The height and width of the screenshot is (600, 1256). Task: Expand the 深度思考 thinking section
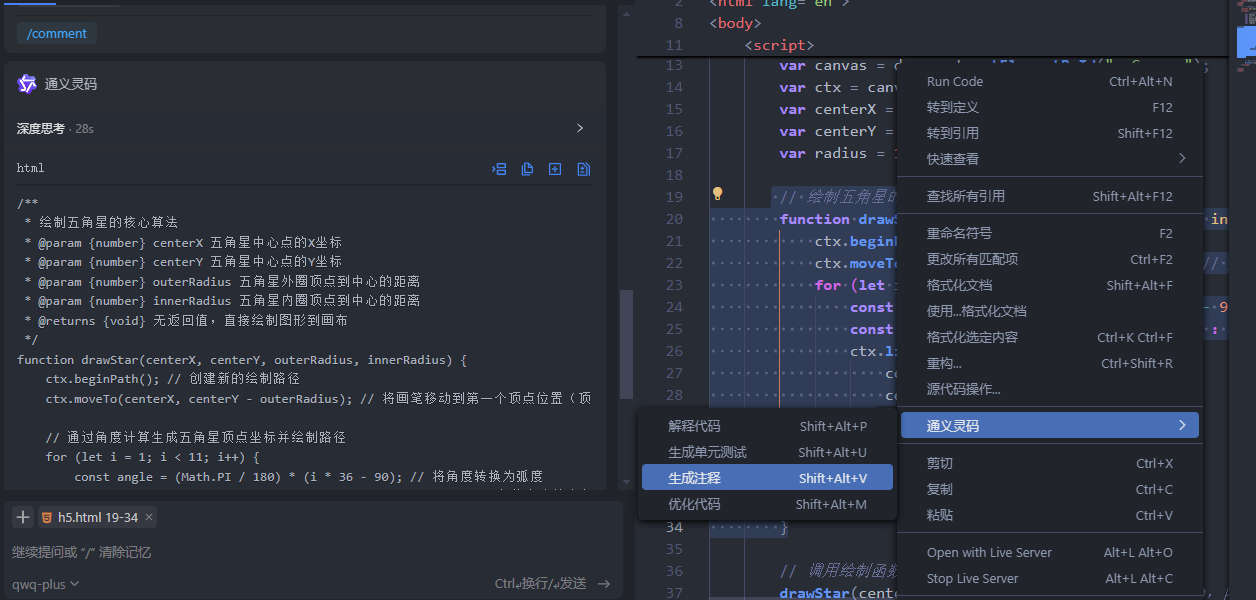point(580,128)
